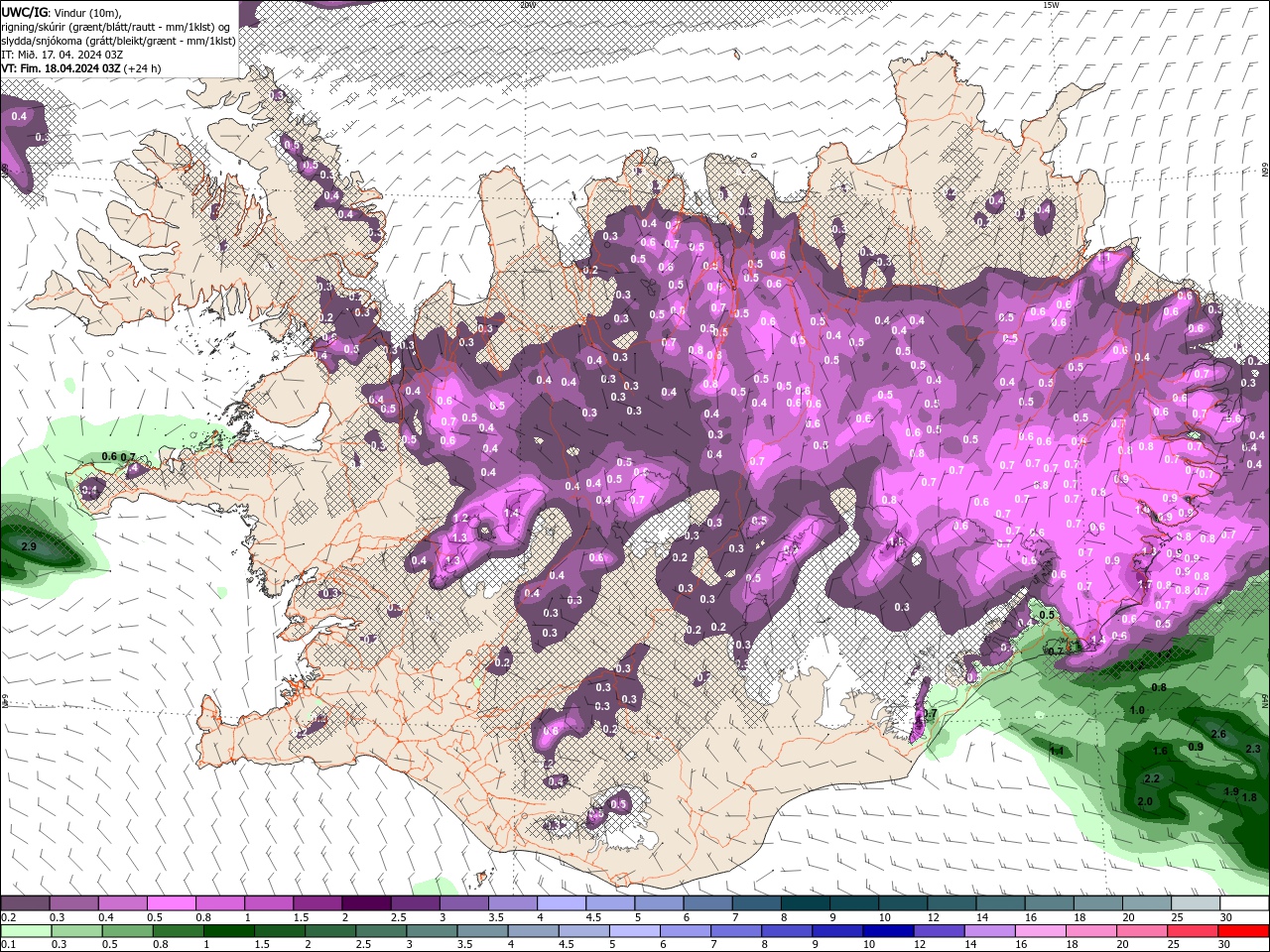Viewport: 1270px width, 952px height.
Task: Choose the 0.8 swatch in the upper purple legend row
Action: [x=219, y=903]
